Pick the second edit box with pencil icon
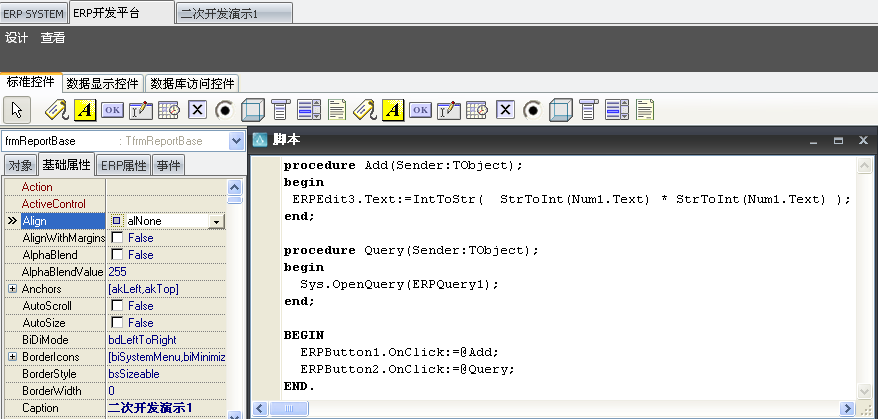 (449, 110)
